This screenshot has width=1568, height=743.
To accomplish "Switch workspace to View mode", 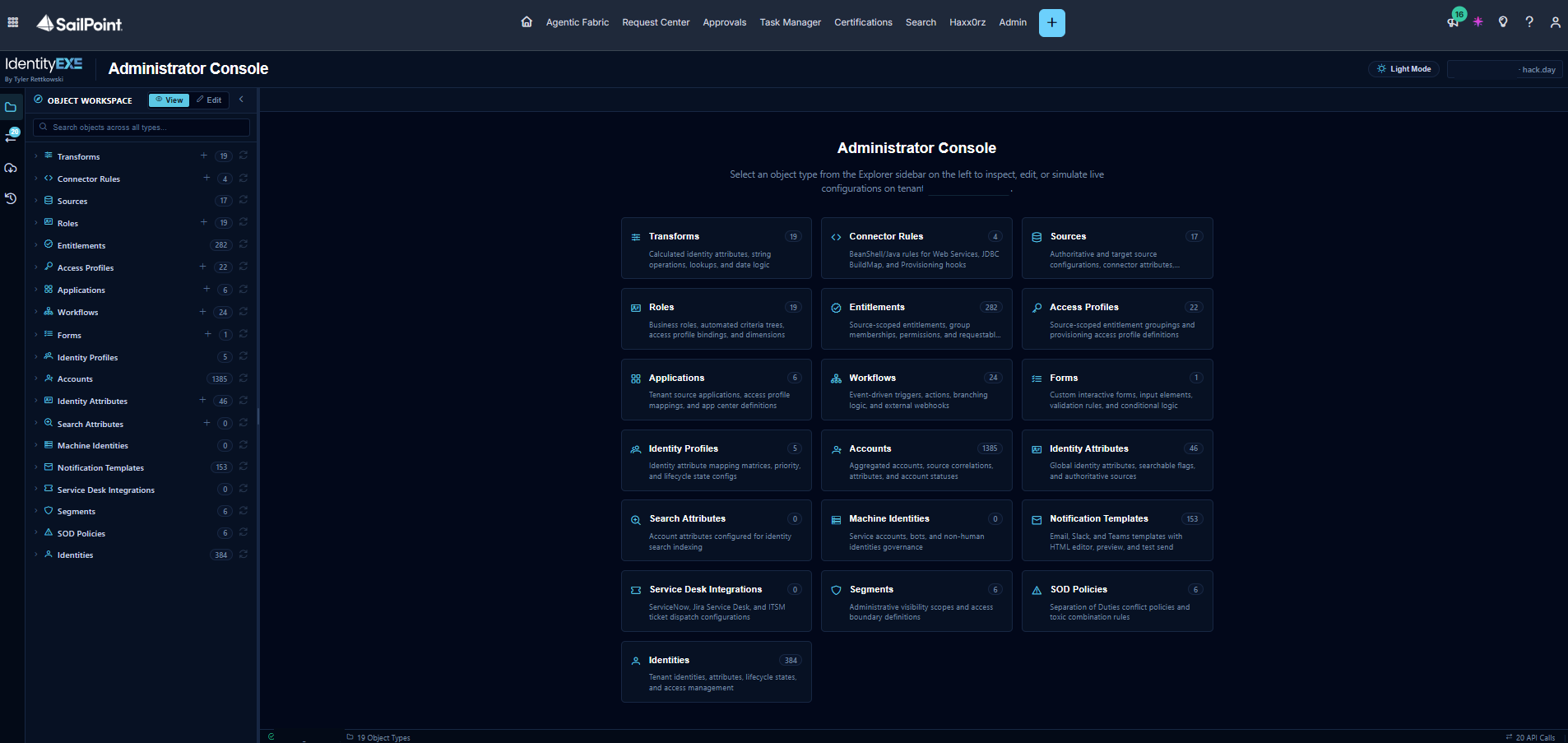I will click(169, 100).
